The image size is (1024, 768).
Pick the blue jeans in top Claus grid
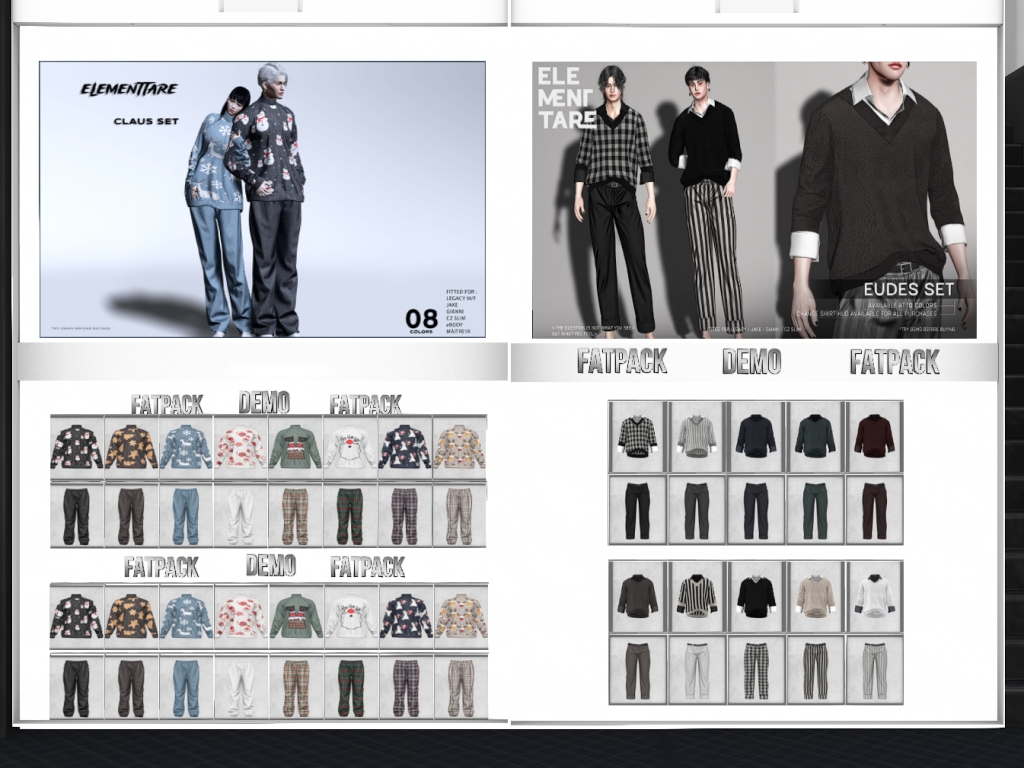click(185, 516)
